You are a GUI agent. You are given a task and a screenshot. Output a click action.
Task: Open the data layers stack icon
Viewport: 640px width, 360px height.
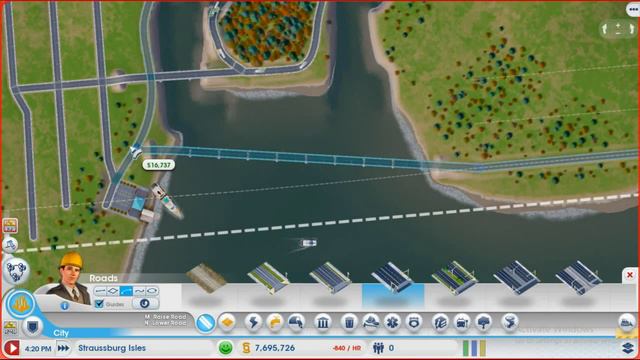coord(629,348)
